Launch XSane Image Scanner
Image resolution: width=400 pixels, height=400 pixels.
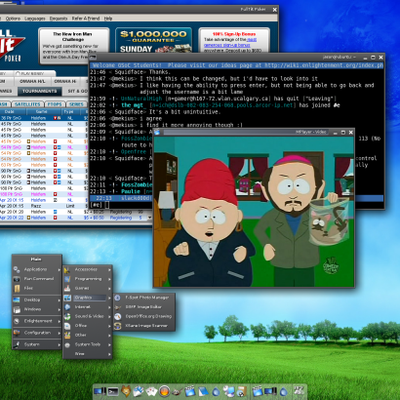point(143,326)
